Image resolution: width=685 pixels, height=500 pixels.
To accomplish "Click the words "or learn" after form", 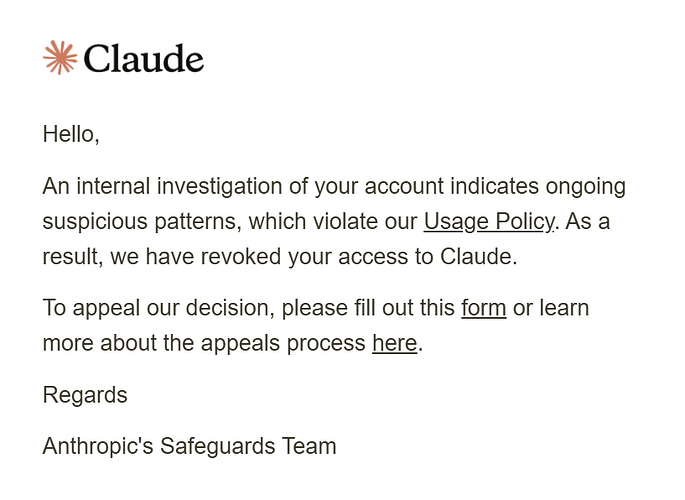I will [x=551, y=308].
